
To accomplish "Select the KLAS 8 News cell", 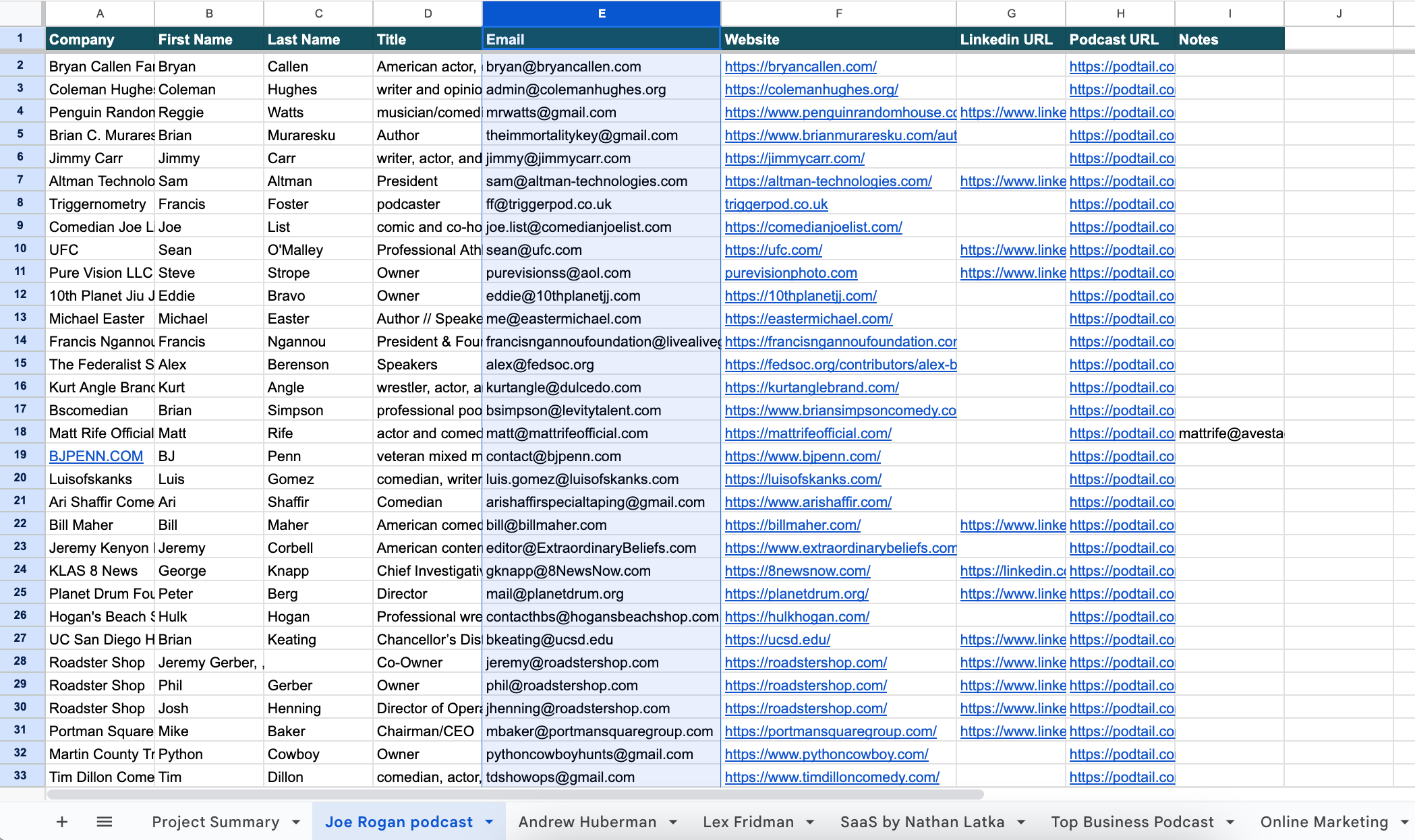I will coord(100,571).
